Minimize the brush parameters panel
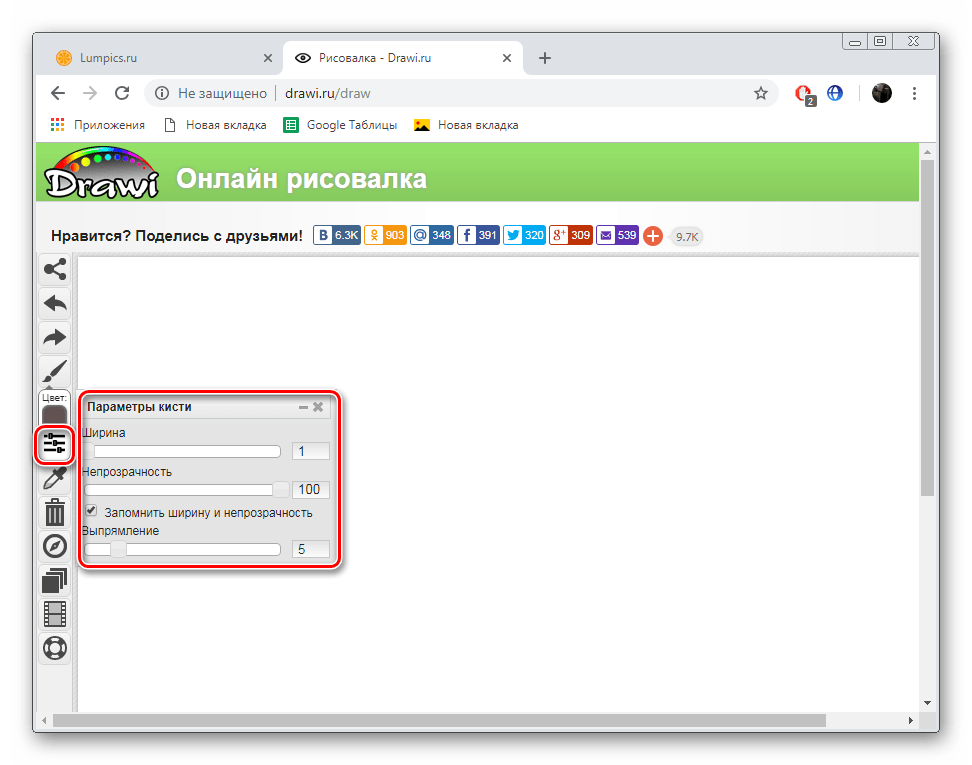This screenshot has width=972, height=765. 303,408
